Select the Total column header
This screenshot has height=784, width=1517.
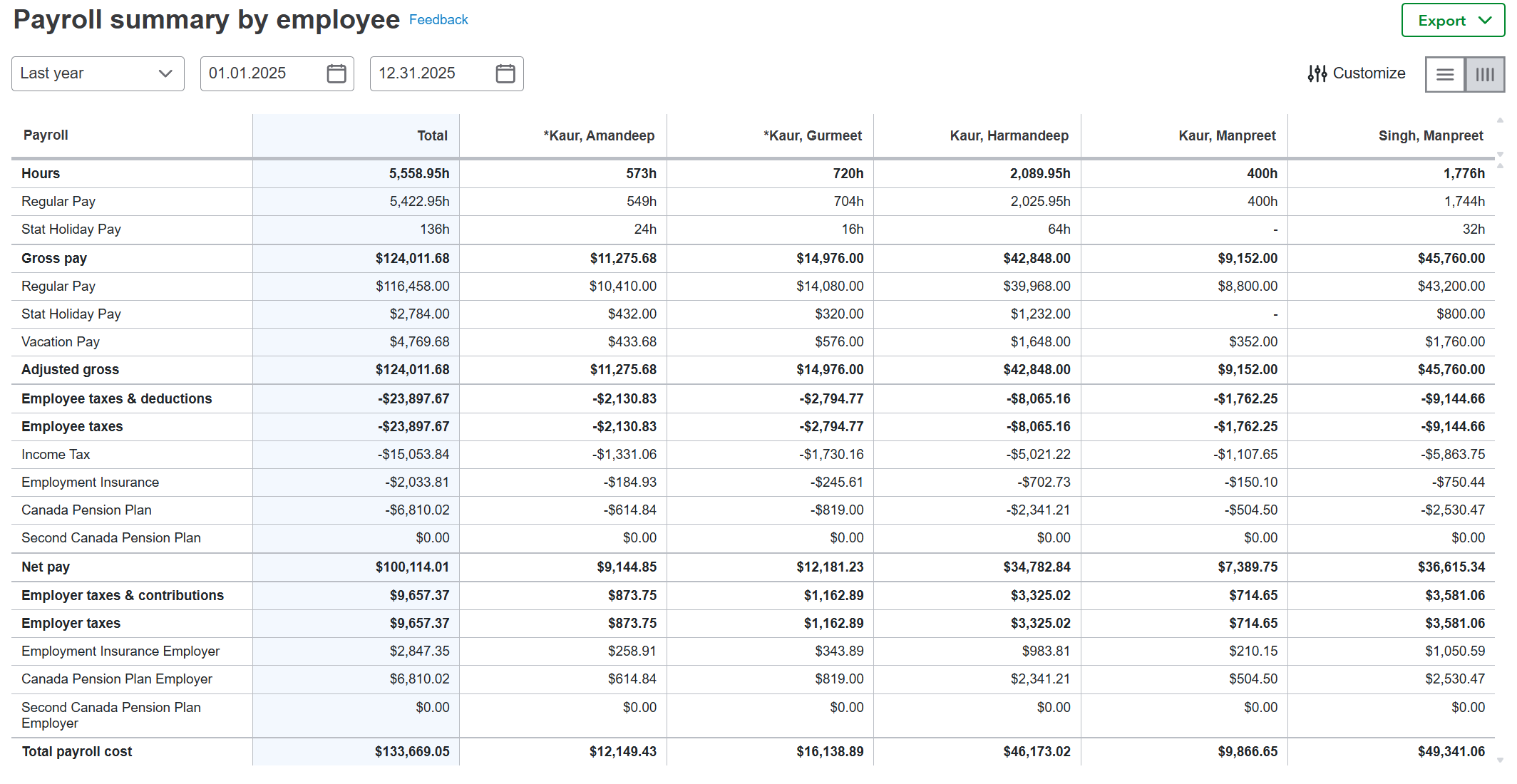432,135
